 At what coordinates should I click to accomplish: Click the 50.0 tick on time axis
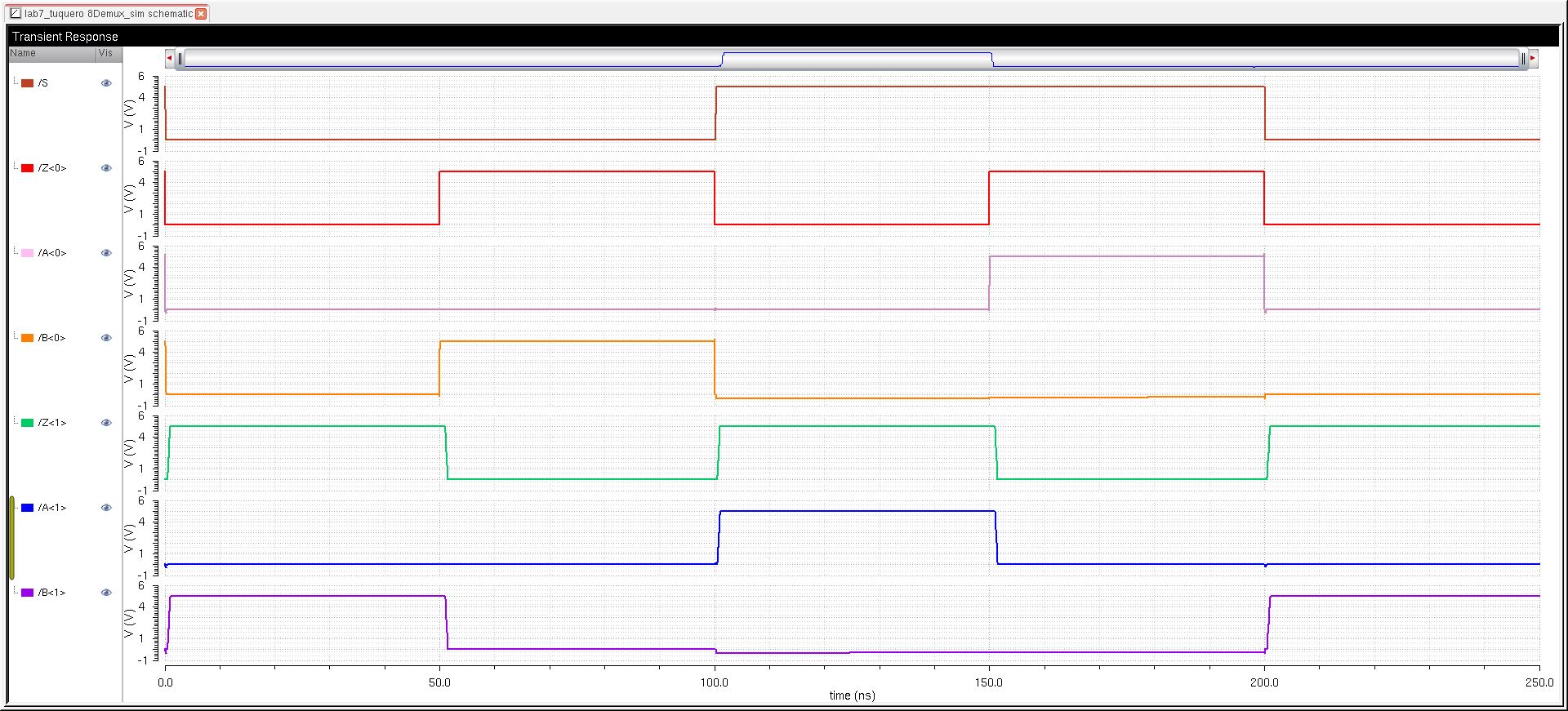tap(439, 682)
